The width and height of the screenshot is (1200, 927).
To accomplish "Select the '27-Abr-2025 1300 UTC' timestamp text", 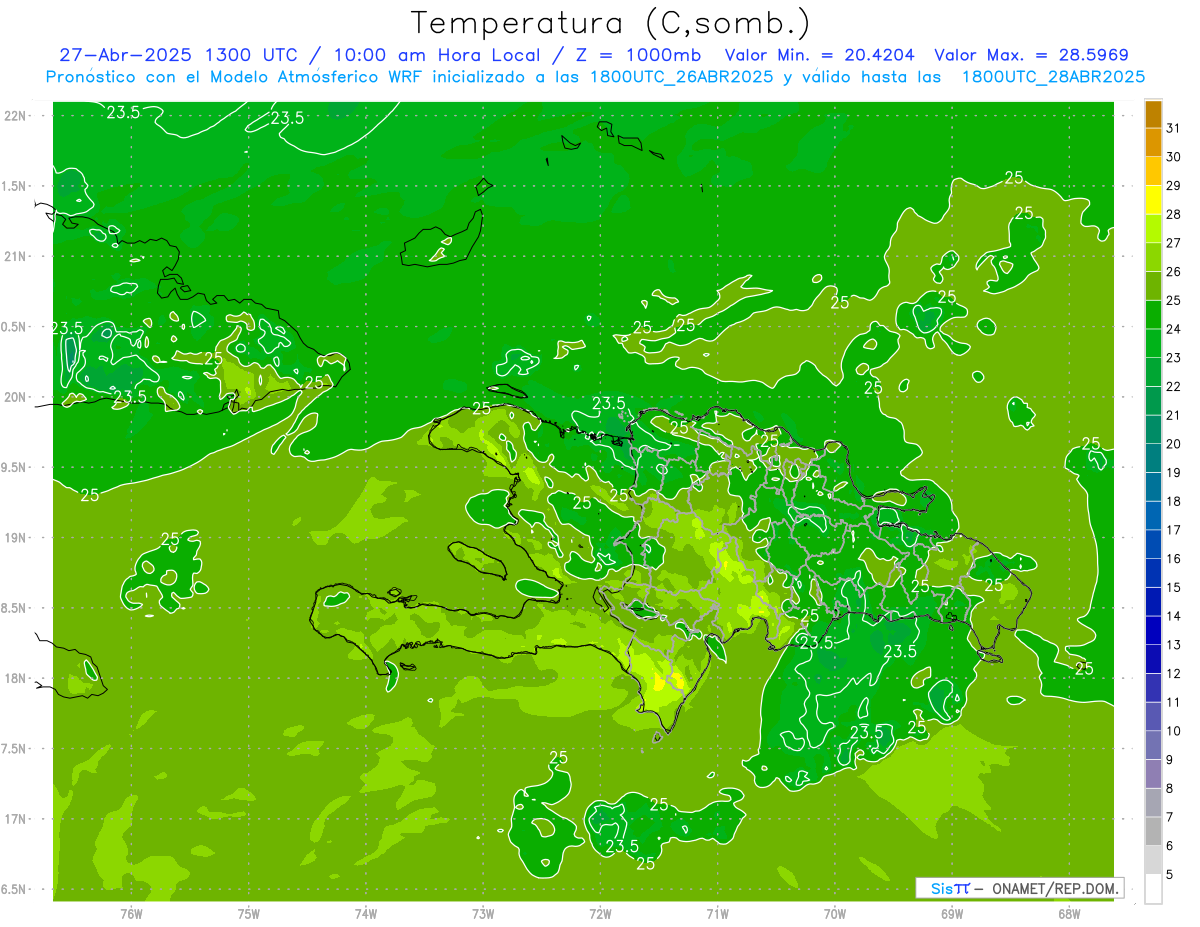I will click(177, 55).
